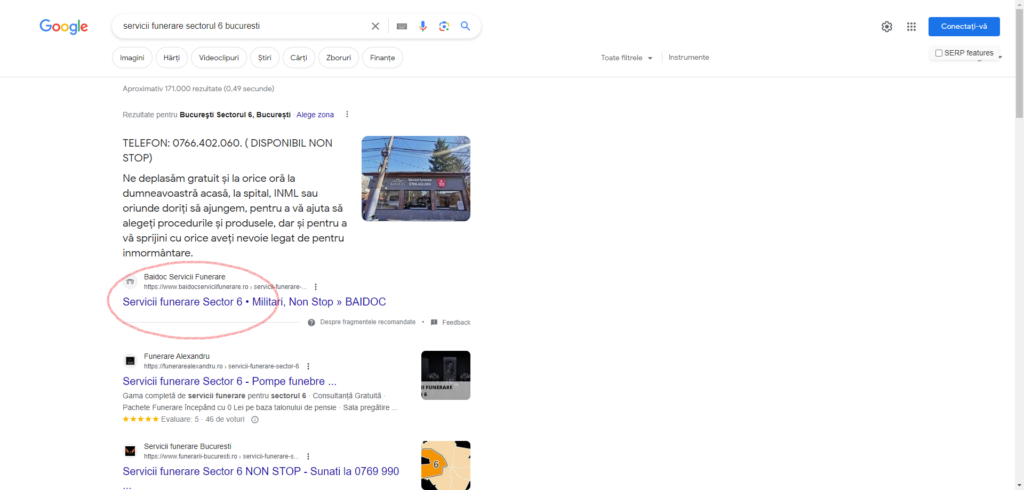Screen dimensions: 1024x490
Task: Click the page vertical scrollbar thumb
Action: coord(1019,65)
